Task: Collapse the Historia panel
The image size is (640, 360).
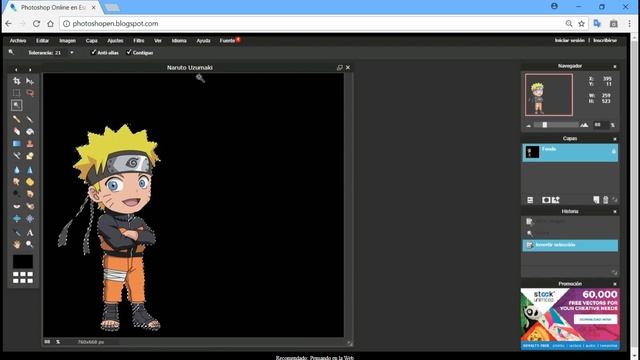Action: tap(615, 211)
